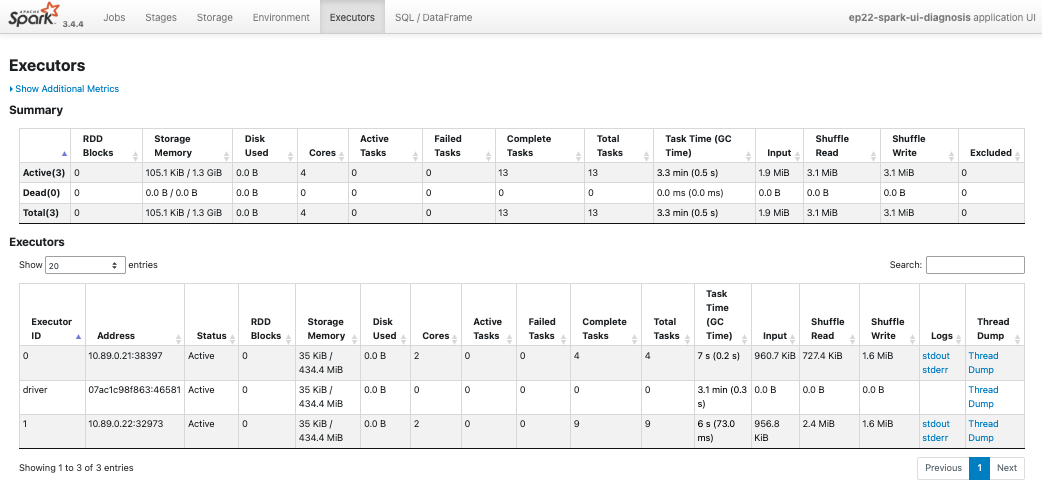Sort Summary by Active Tasks
This screenshot has width=1042, height=490.
point(386,146)
